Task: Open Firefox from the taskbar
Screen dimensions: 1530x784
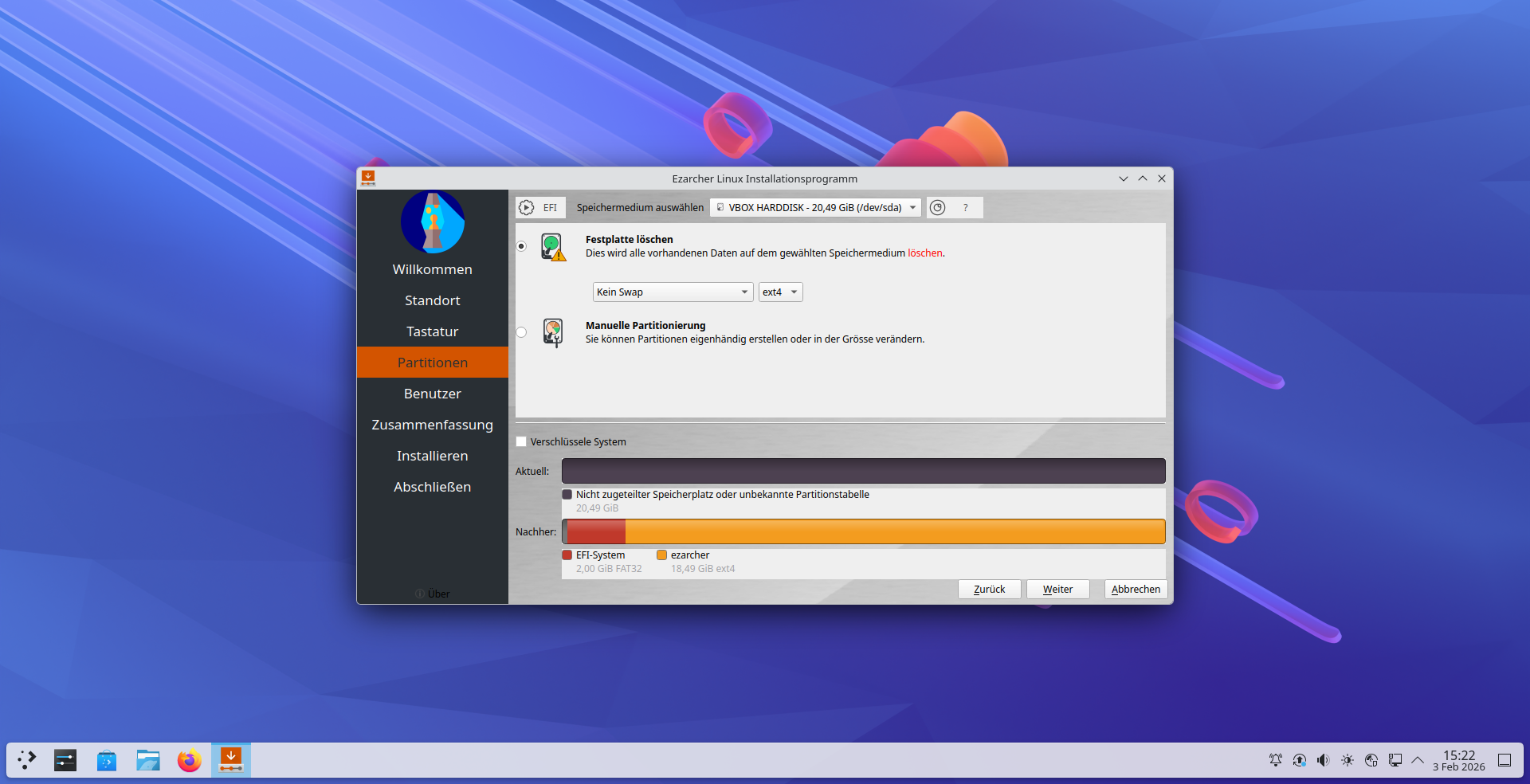Action: click(x=189, y=760)
